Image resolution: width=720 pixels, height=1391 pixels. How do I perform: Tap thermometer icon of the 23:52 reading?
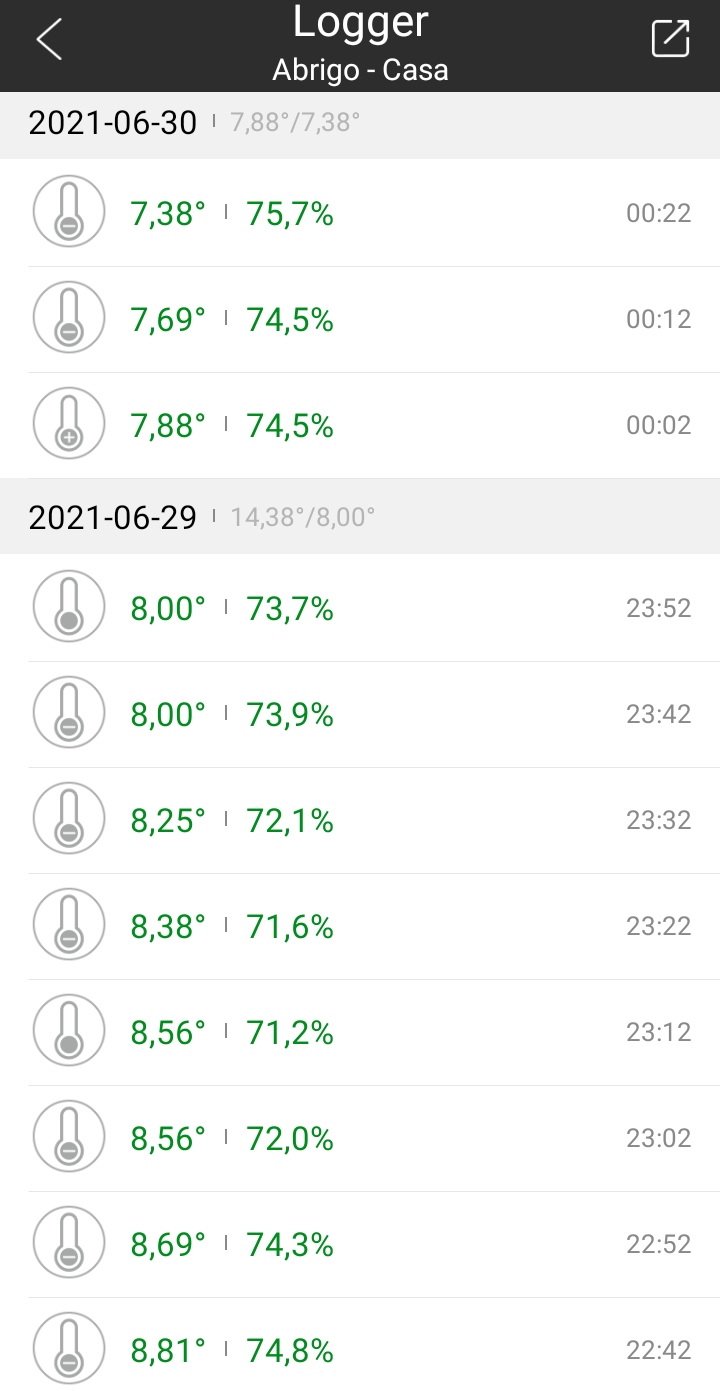pyautogui.click(x=69, y=607)
